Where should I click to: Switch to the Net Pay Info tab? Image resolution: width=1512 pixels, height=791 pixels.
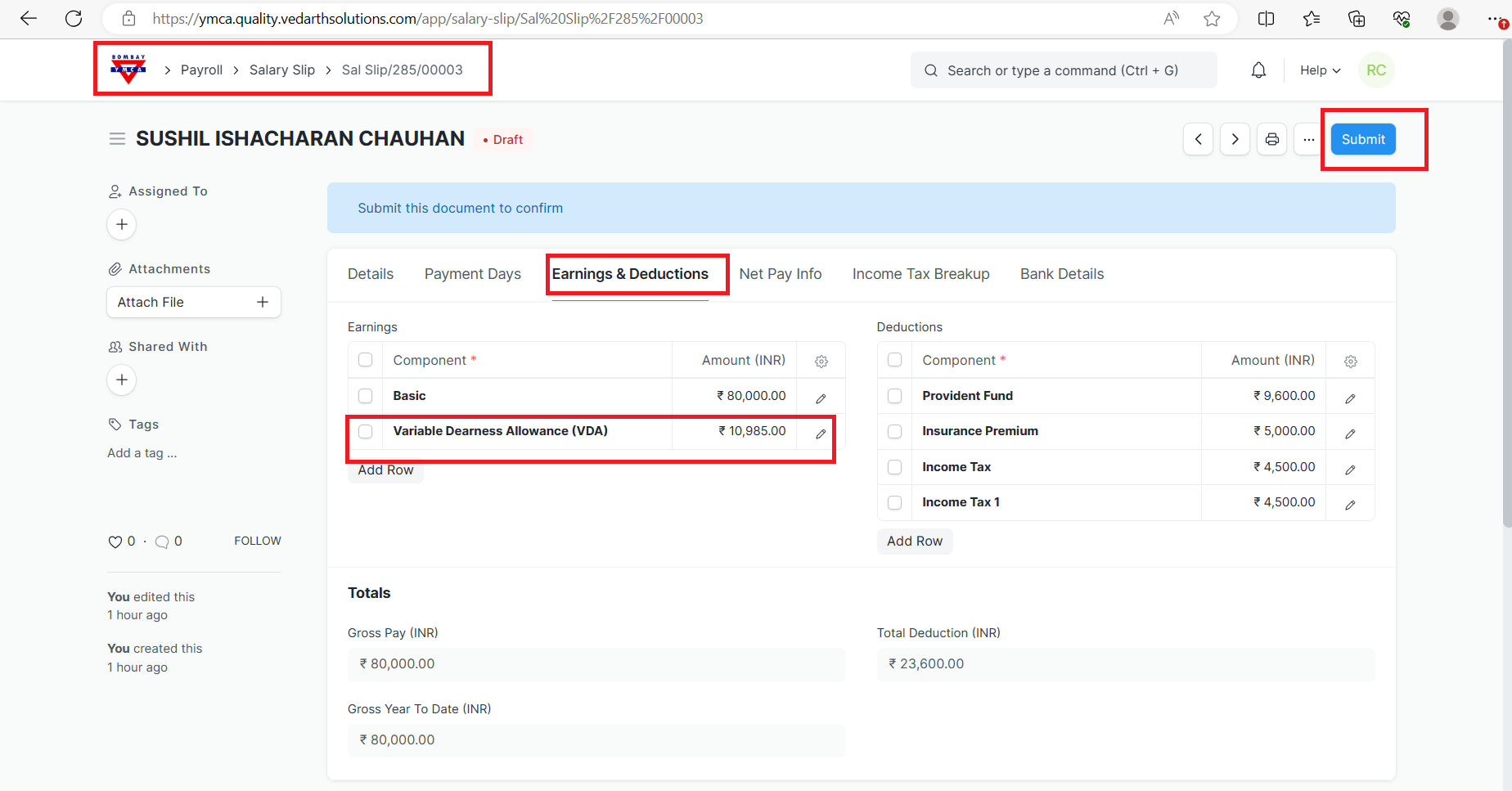tap(780, 274)
